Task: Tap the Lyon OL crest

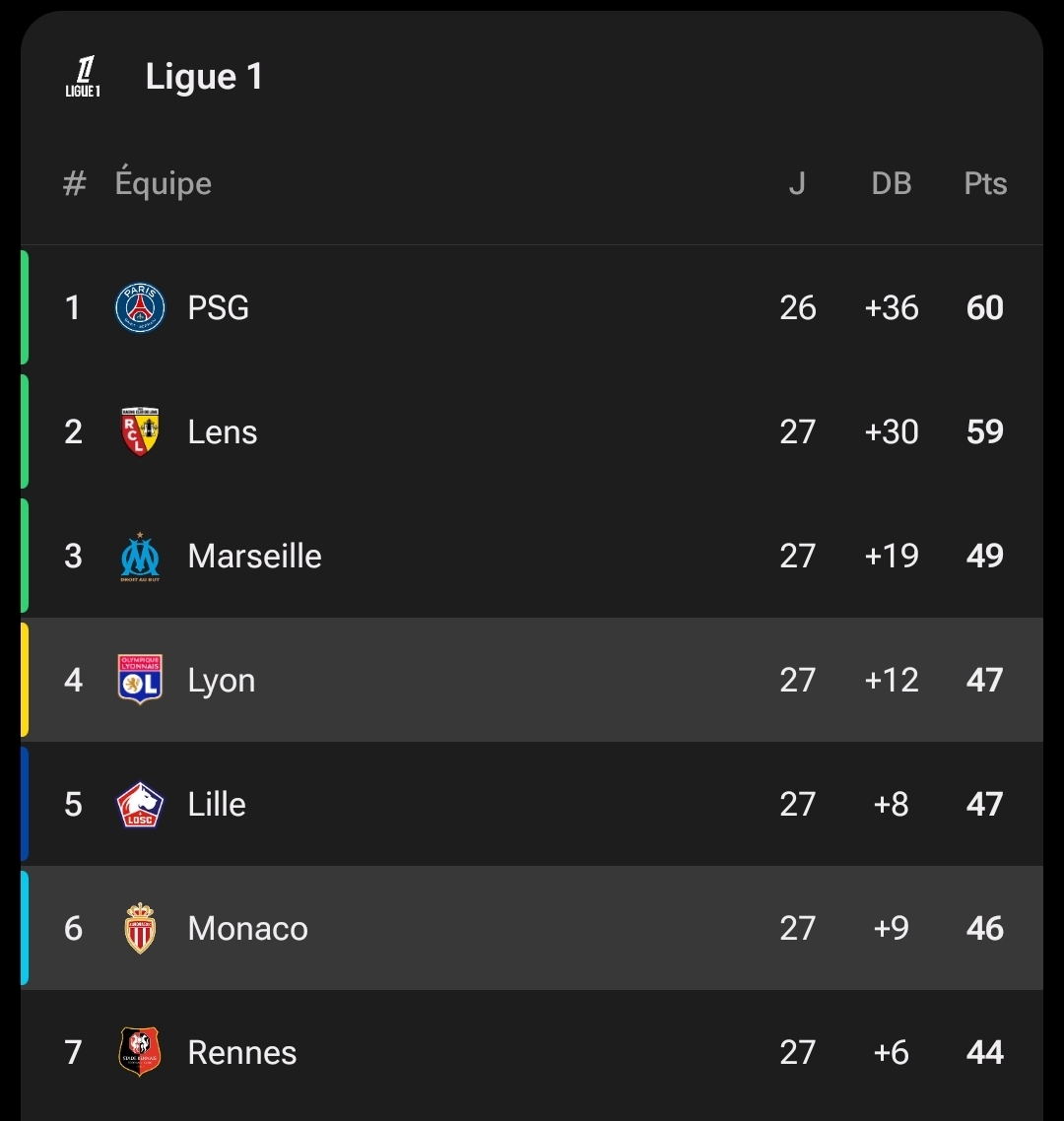Action: (x=140, y=680)
